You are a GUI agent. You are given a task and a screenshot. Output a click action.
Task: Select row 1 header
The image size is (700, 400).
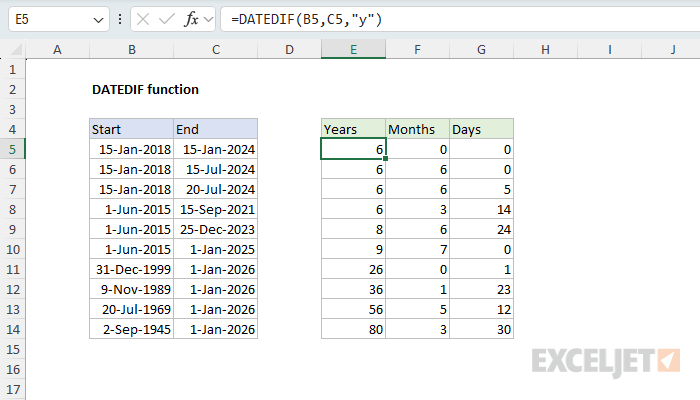click(12, 70)
